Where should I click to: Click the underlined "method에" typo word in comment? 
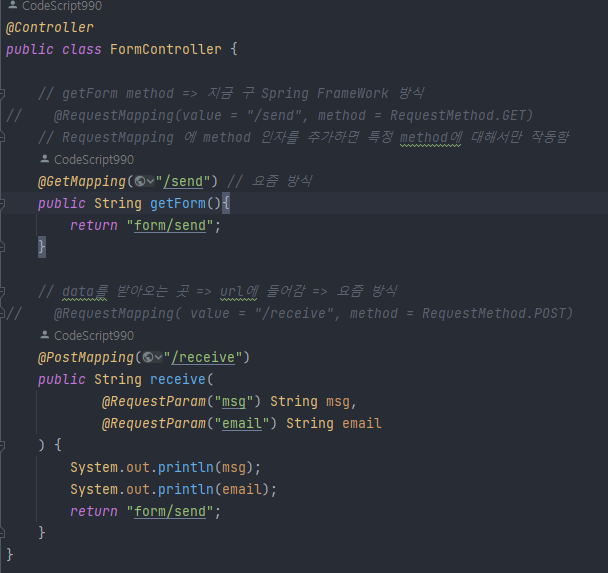pos(430,138)
